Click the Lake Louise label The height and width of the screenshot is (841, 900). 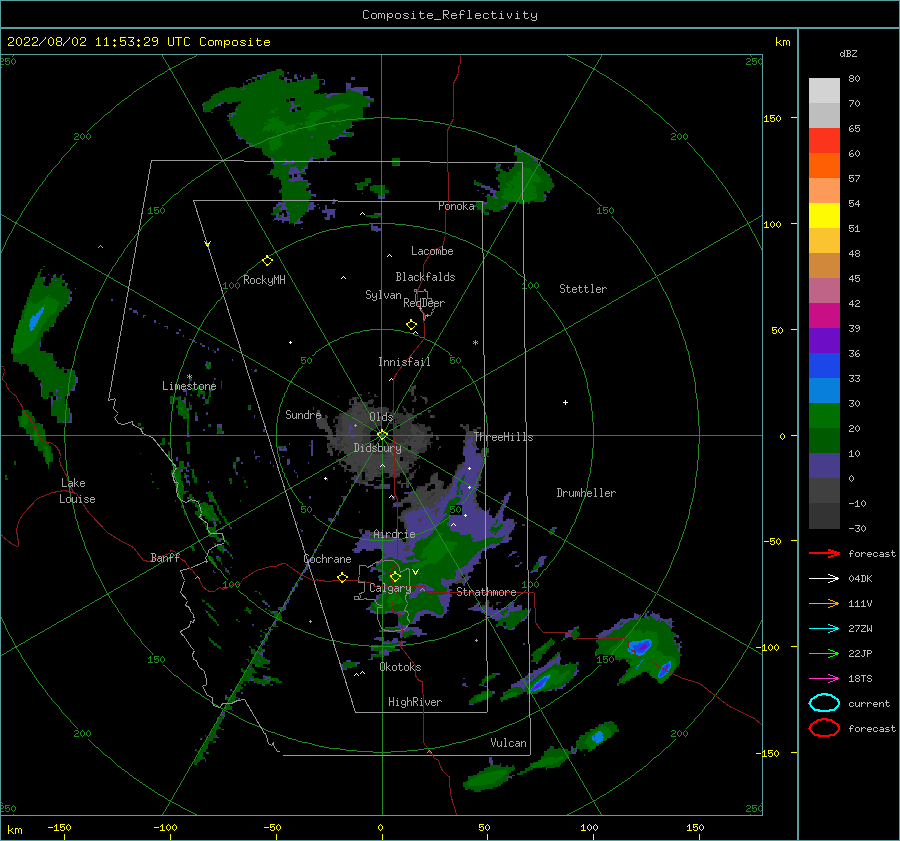[x=77, y=491]
